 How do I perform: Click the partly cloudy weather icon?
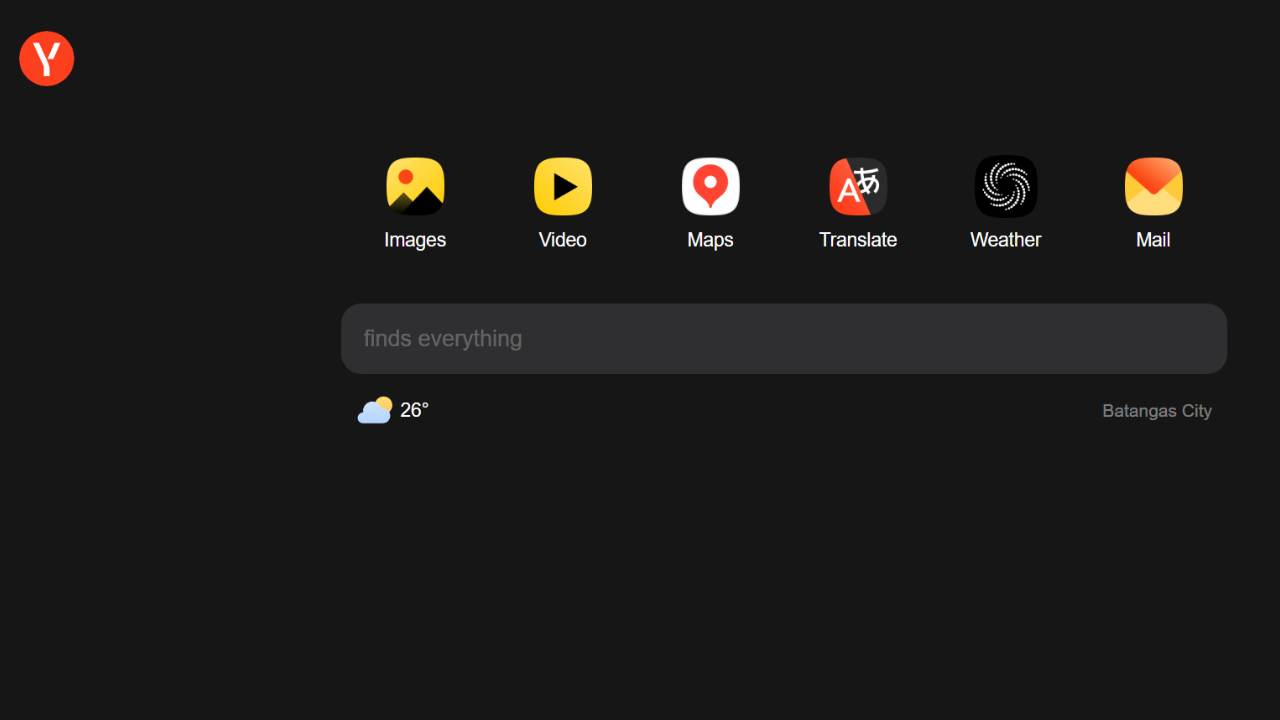point(375,410)
